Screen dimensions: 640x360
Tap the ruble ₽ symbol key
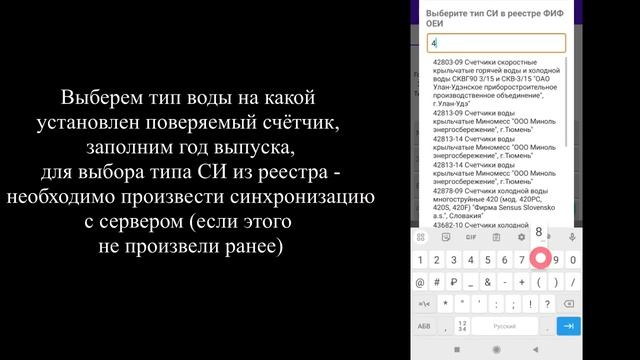(x=454, y=282)
